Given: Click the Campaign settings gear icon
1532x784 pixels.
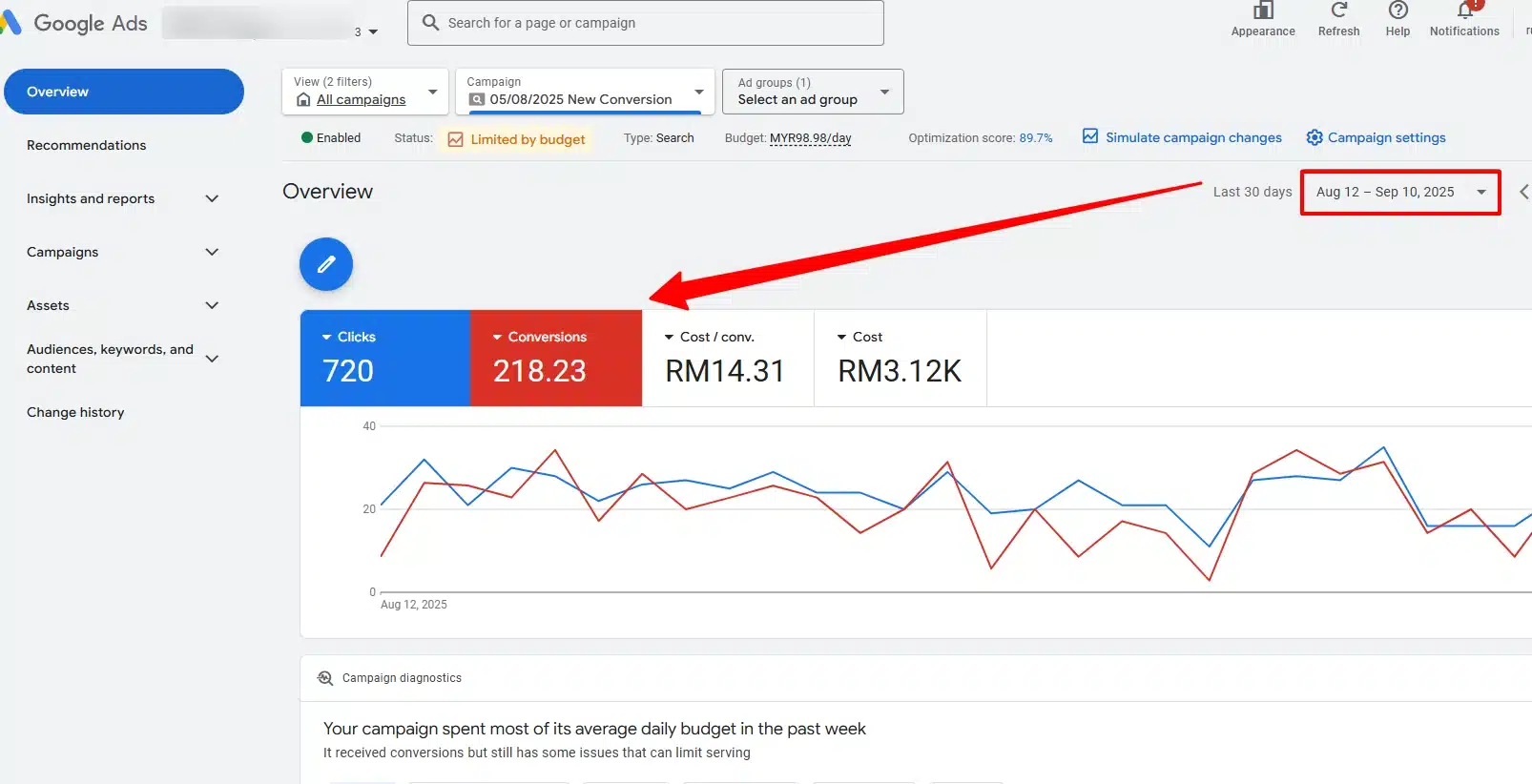Looking at the screenshot, I should (1315, 137).
